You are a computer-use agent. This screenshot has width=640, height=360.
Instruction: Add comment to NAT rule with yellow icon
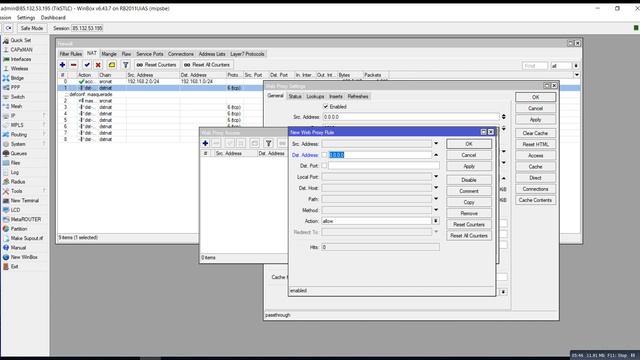[x=112, y=65]
